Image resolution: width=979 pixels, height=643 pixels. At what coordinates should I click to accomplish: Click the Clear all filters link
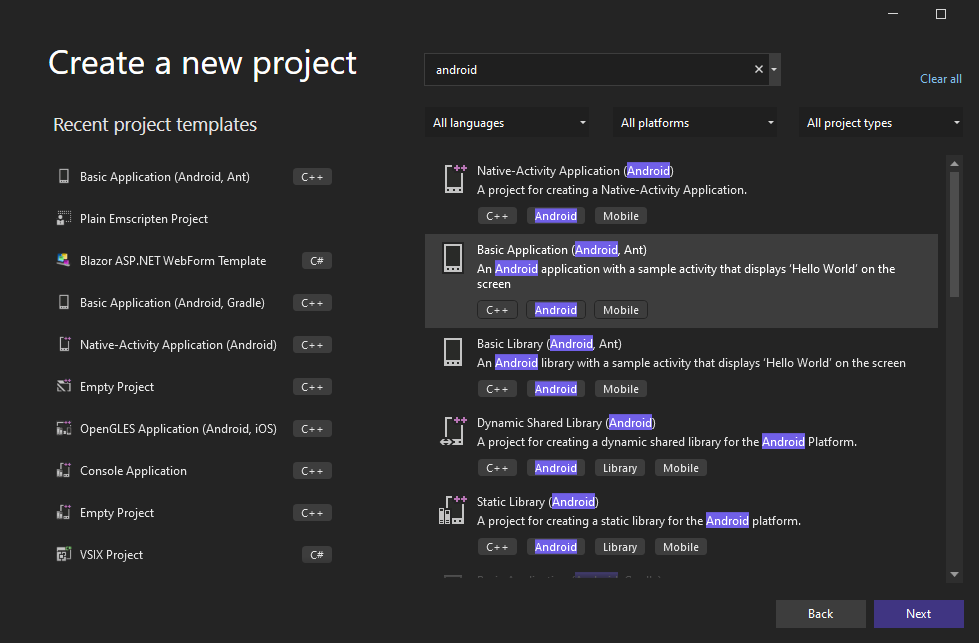click(940, 79)
